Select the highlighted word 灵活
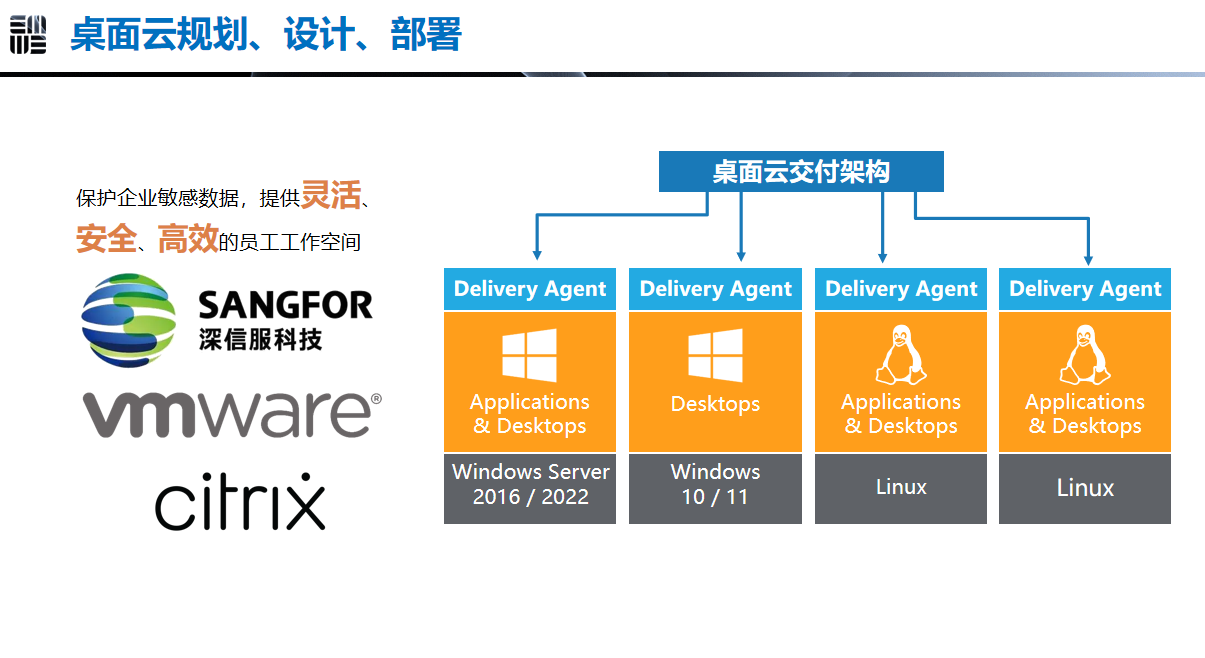The image size is (1205, 658). (330, 194)
